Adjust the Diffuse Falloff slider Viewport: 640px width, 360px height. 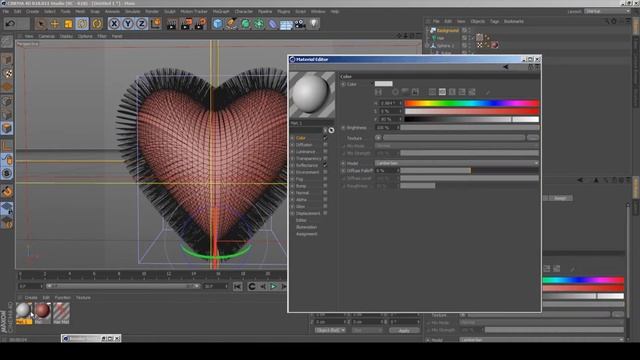point(469,171)
